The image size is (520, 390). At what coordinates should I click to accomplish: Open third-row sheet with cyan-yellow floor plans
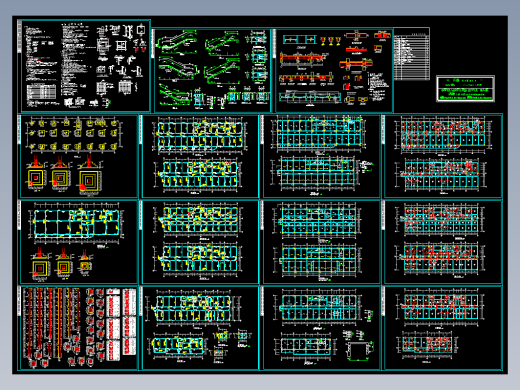(x=199, y=242)
